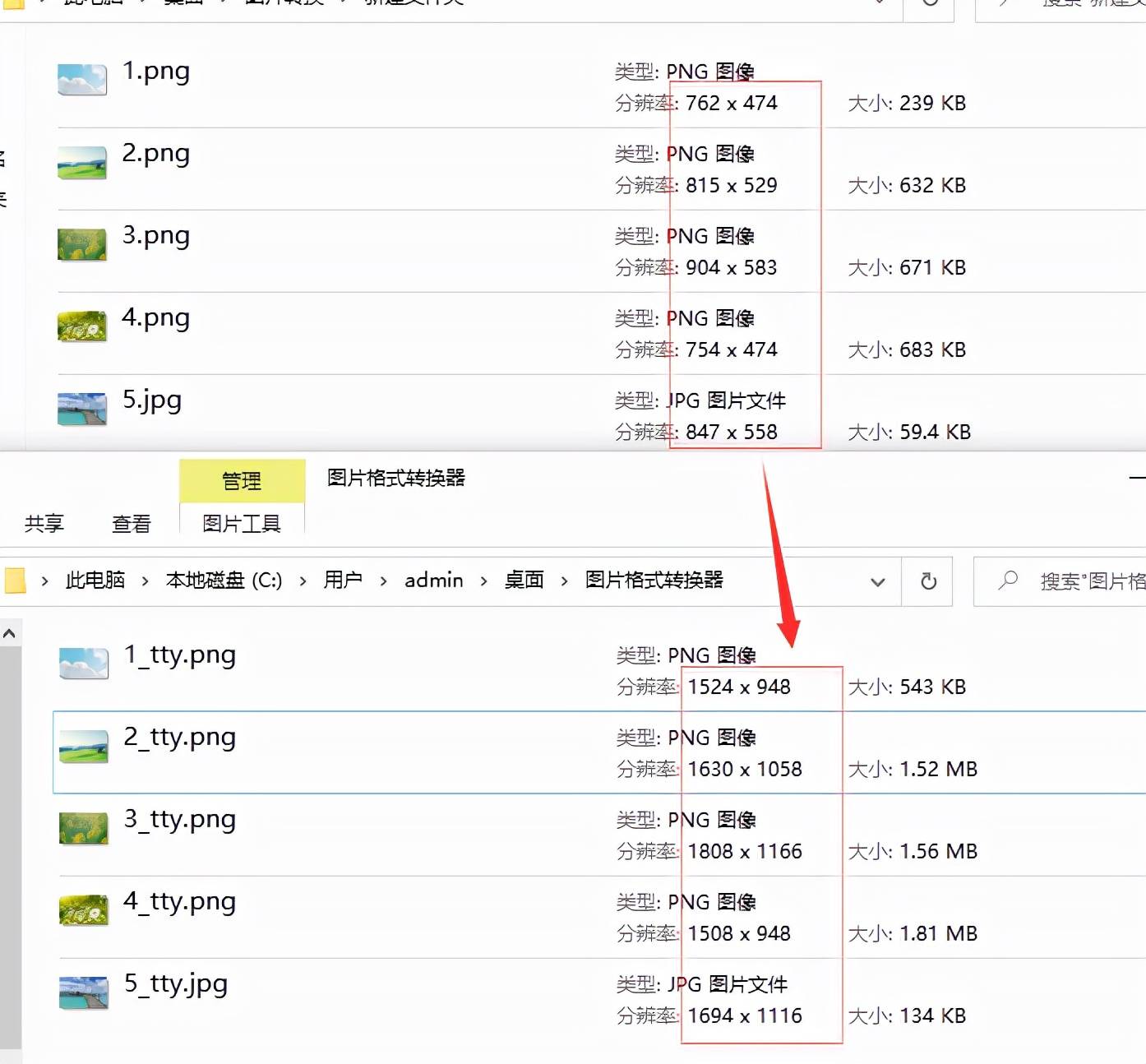Select the 2_tty.png file icon
Image resolution: width=1146 pixels, height=1064 pixels.
coord(83,745)
